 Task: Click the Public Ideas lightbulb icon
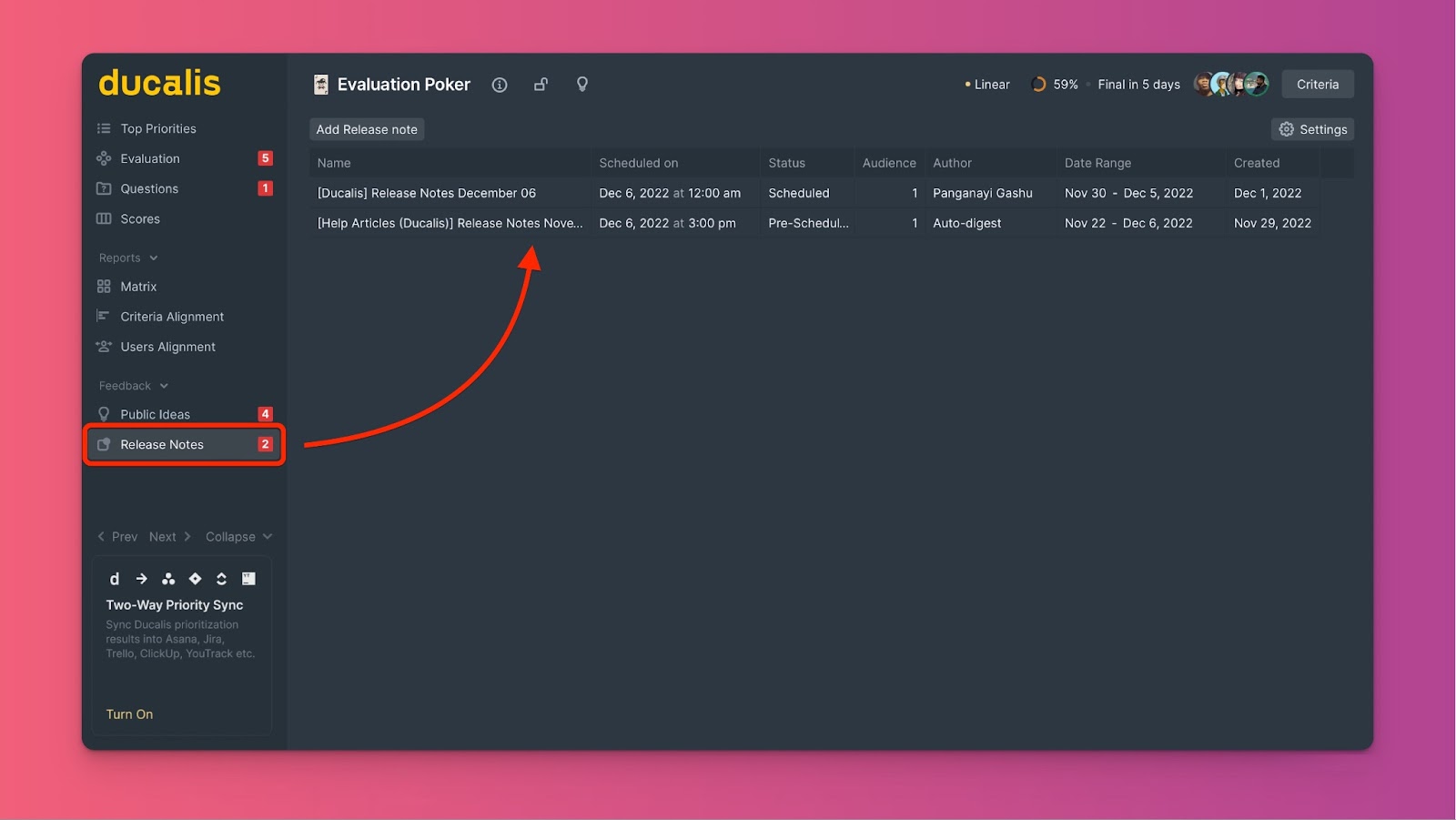(x=104, y=414)
